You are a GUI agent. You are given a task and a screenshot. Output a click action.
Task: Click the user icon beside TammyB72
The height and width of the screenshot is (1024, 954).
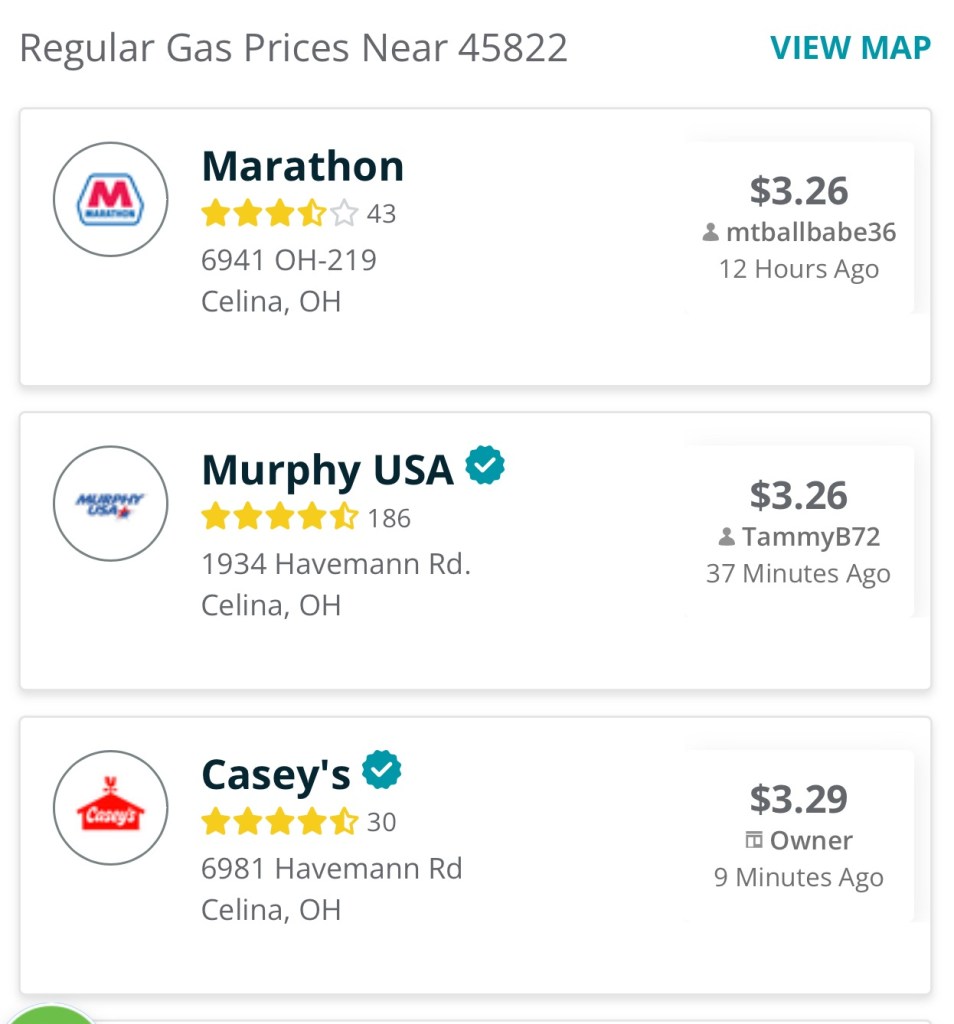[x=727, y=537]
